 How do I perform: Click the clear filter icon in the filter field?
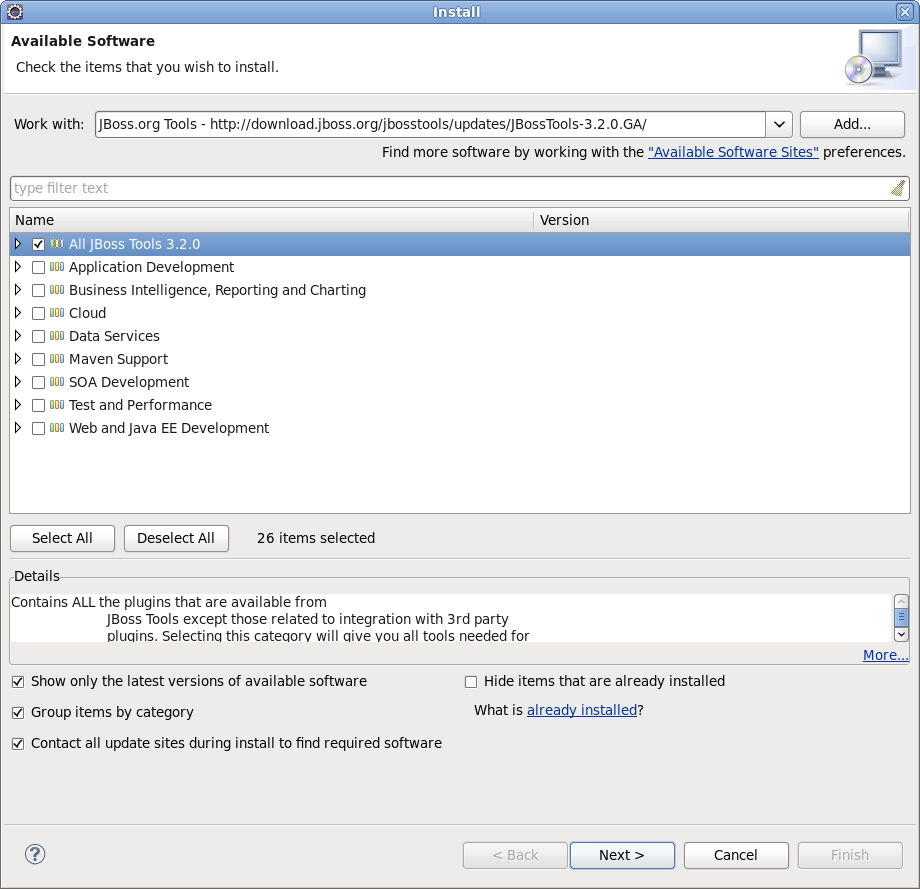coord(897,188)
